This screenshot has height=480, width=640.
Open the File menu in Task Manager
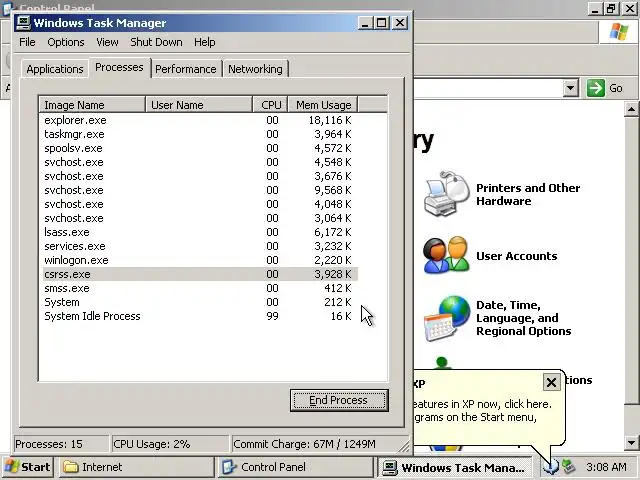[27, 42]
